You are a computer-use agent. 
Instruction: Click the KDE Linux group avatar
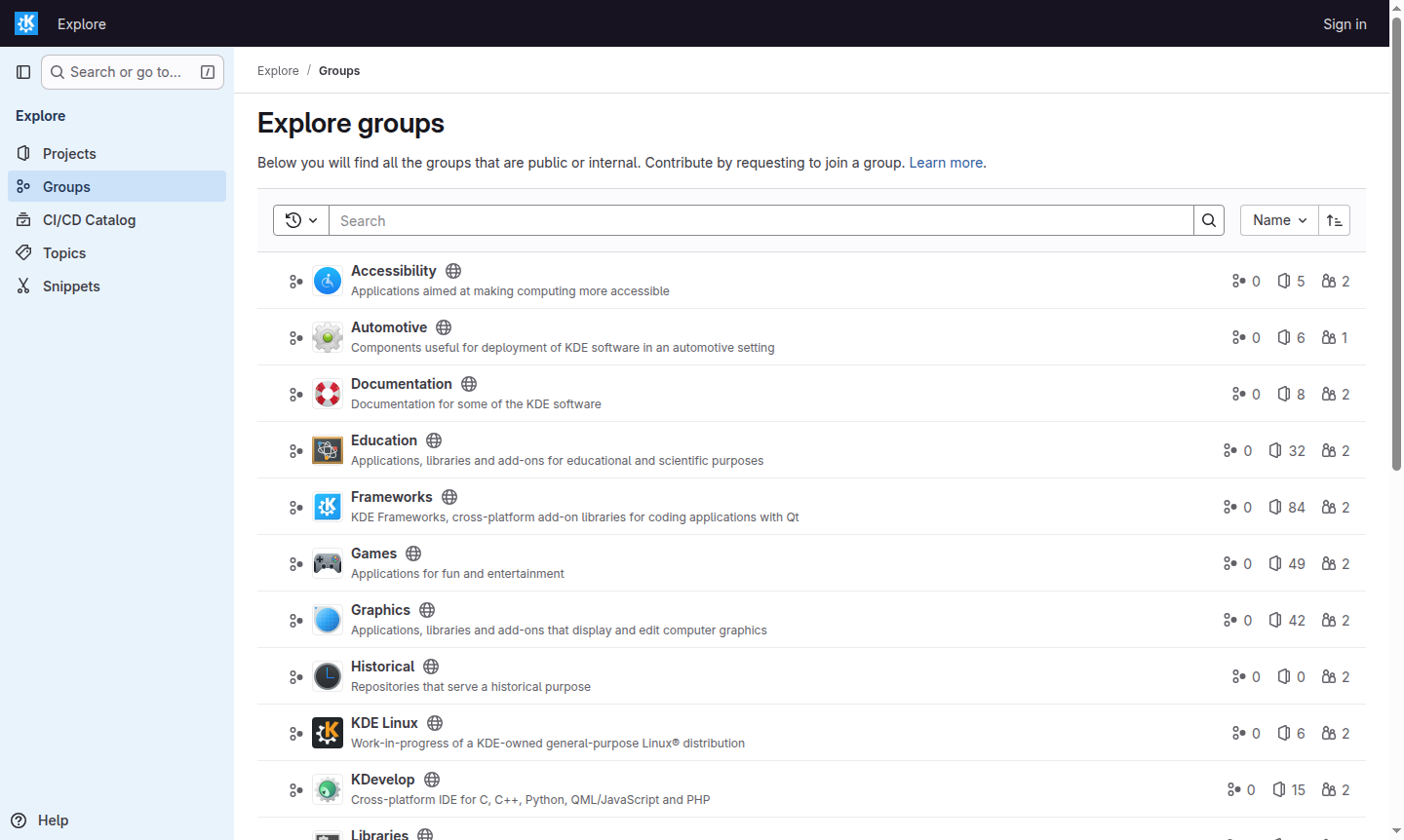tap(328, 734)
